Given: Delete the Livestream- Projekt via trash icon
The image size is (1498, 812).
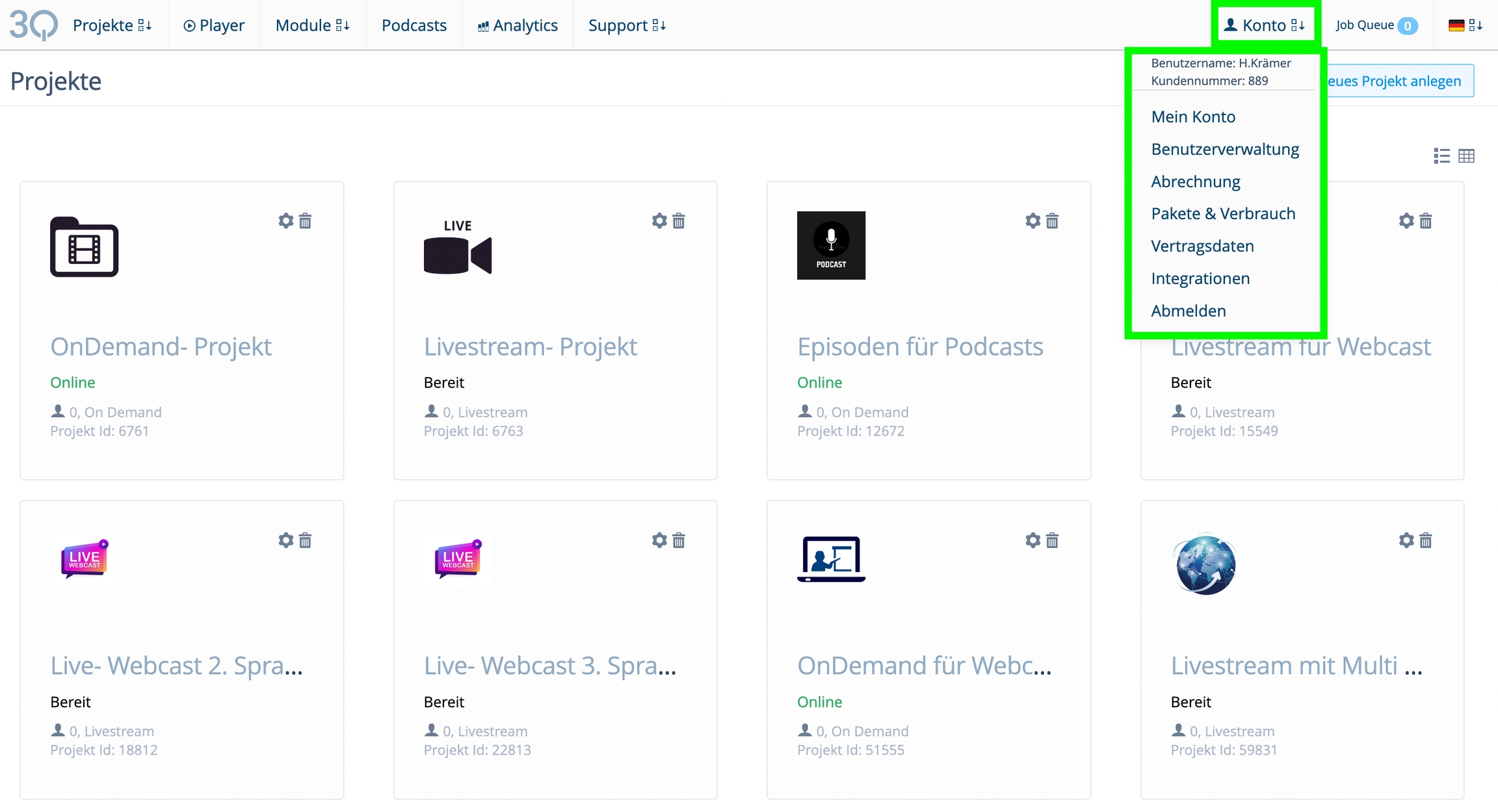Looking at the screenshot, I should tap(679, 221).
